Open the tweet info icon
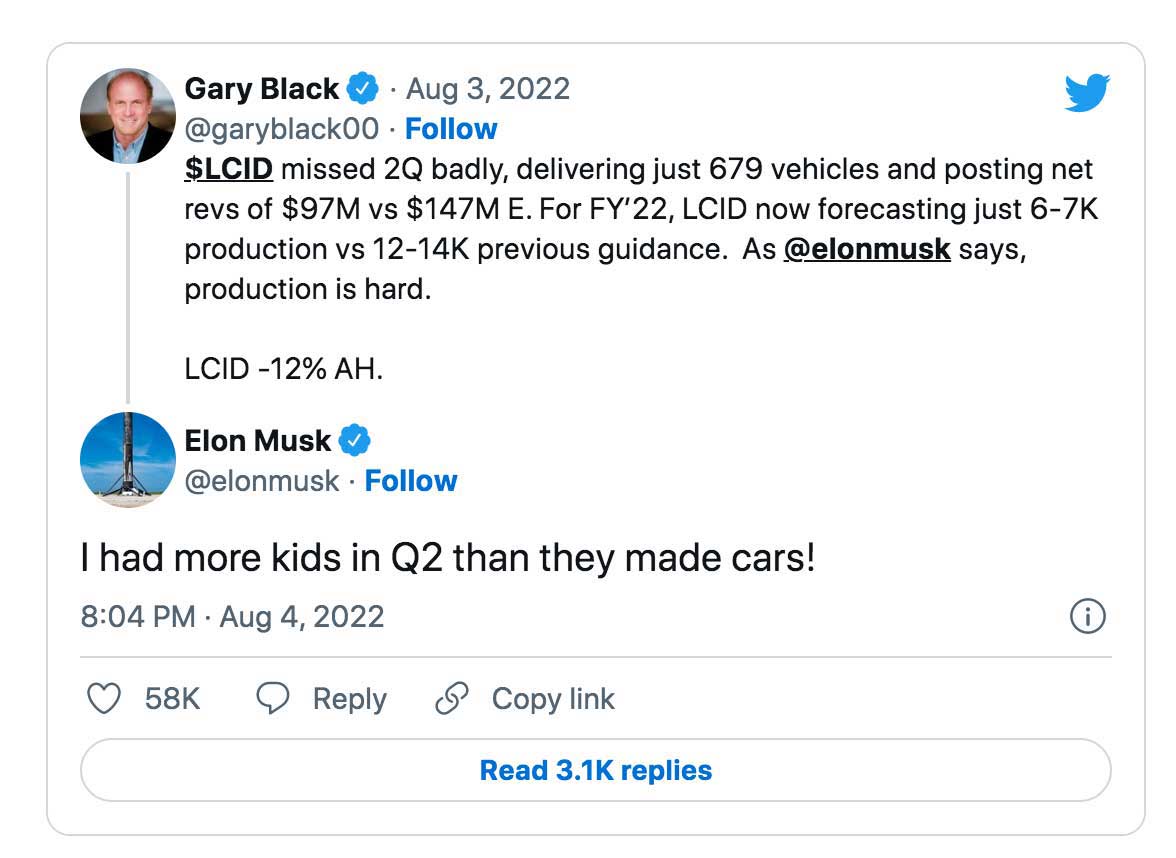Image resolution: width=1176 pixels, height=858 pixels. tap(1088, 617)
